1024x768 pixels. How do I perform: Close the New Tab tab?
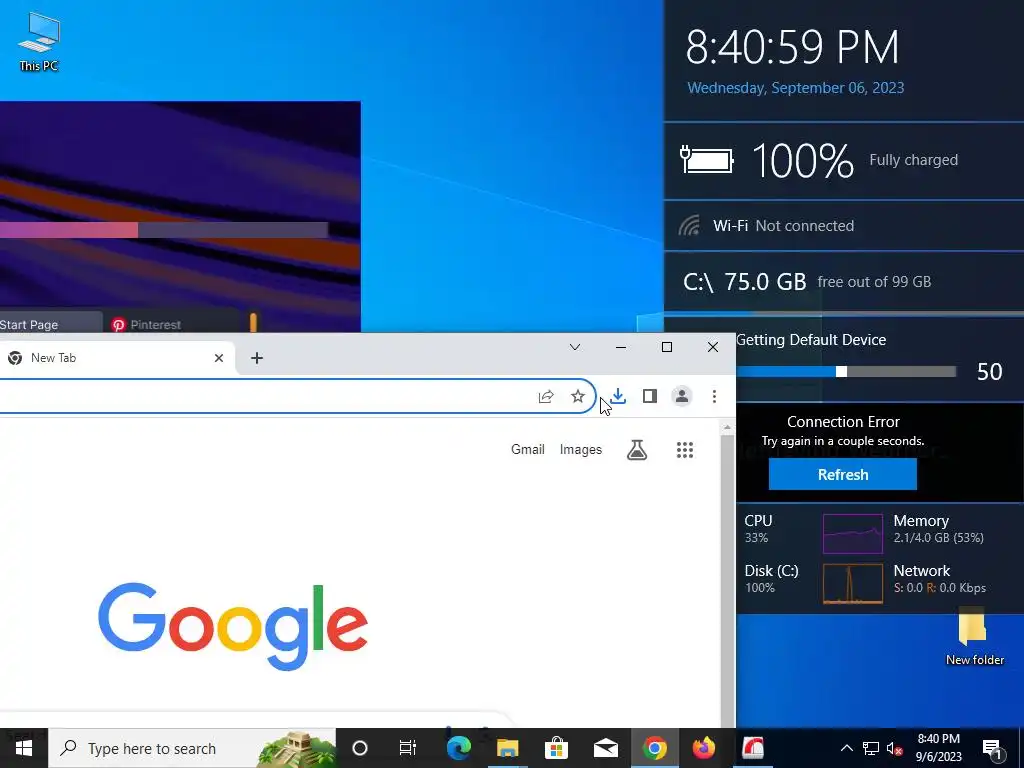pos(219,358)
